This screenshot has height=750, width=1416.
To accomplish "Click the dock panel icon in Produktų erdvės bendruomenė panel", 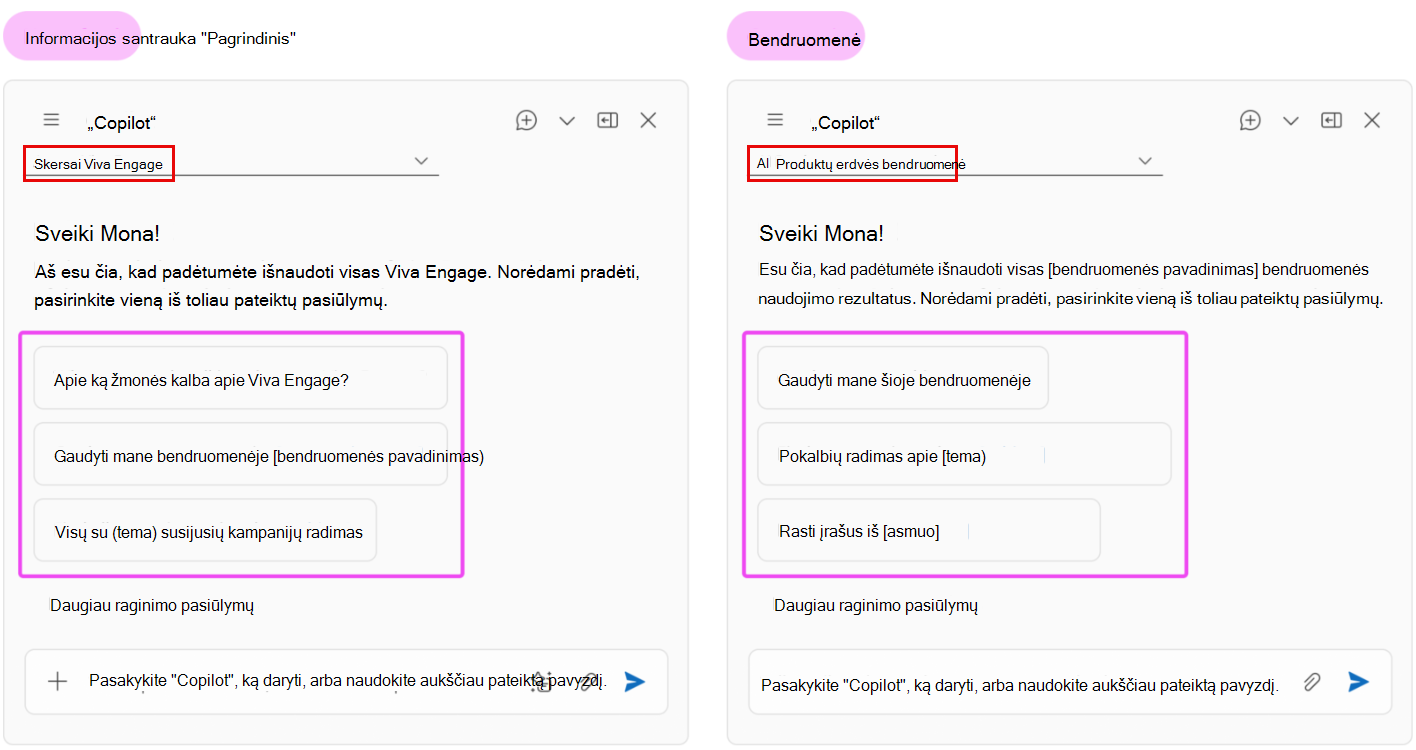I will pyautogui.click(x=1331, y=120).
